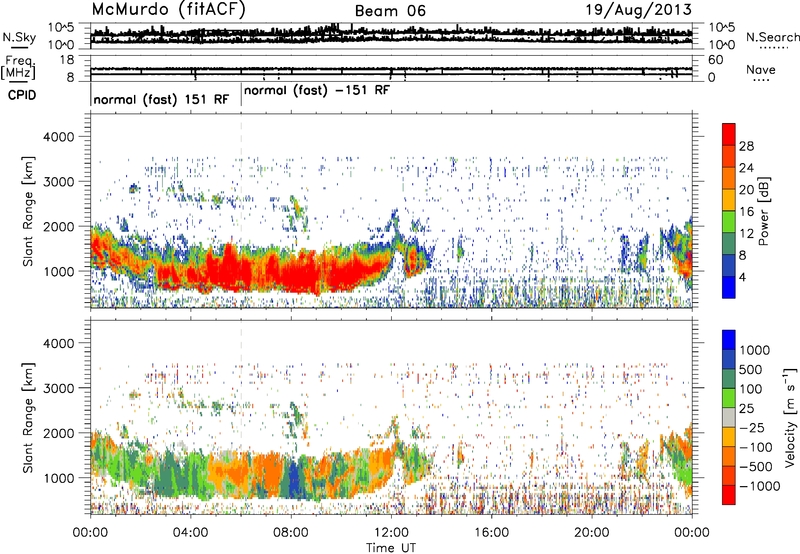Click the 'Nave' legend label

click(761, 70)
